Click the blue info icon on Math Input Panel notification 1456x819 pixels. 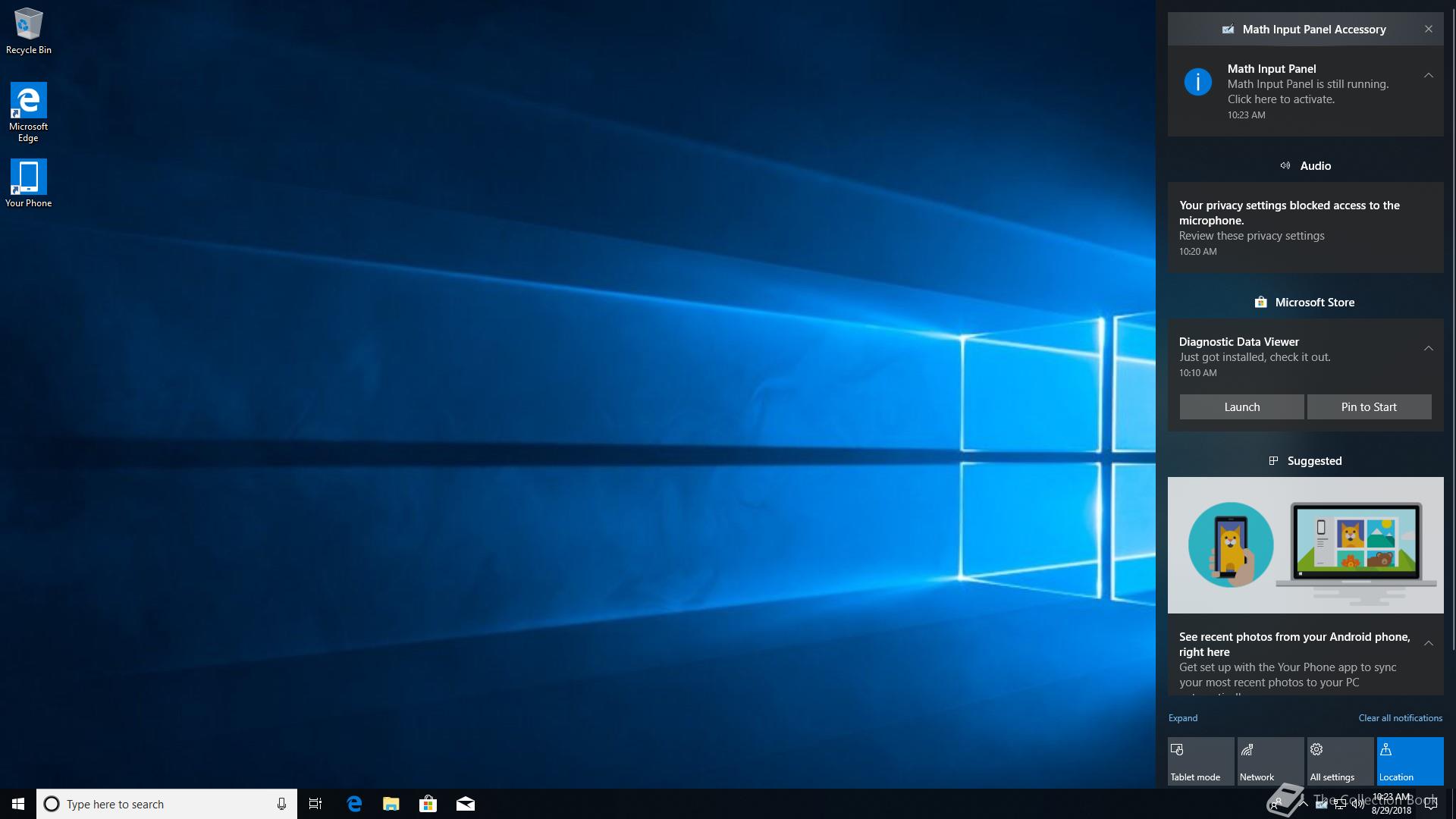(1198, 82)
